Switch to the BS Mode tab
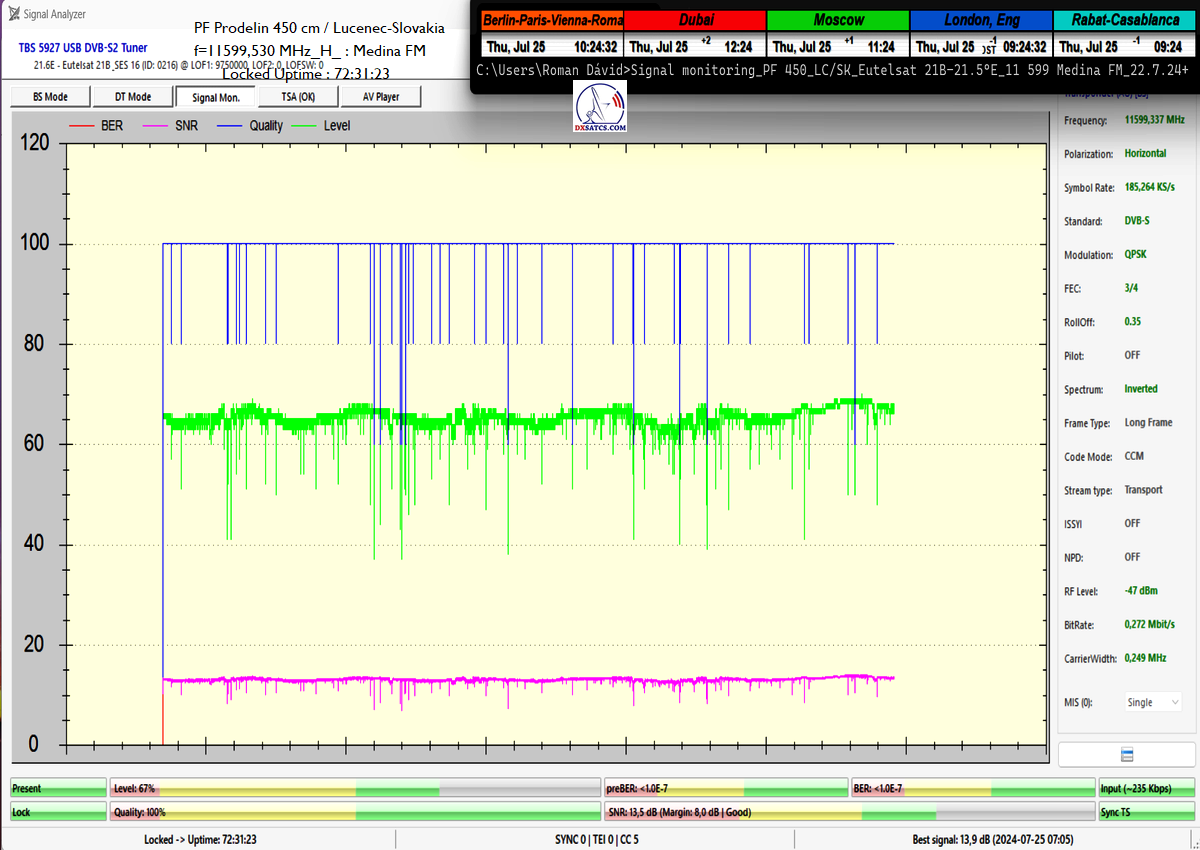1200x850 pixels. tap(49, 96)
